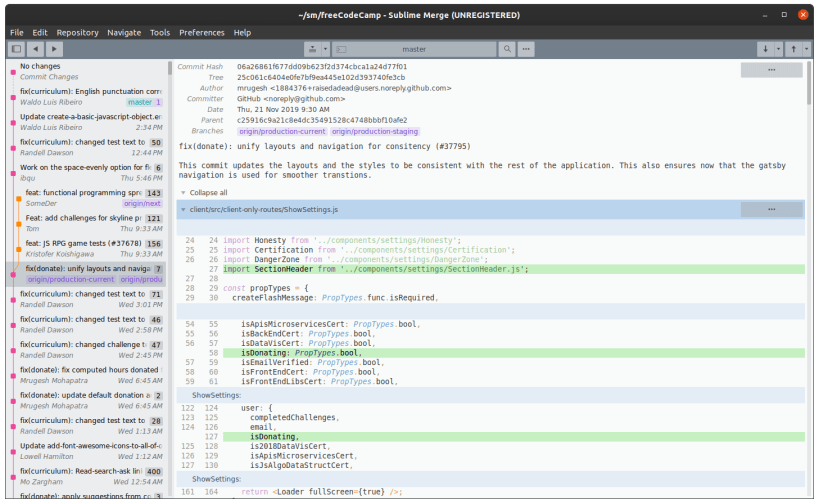
Task: Click the 143 files-changed badge
Action: (154, 193)
